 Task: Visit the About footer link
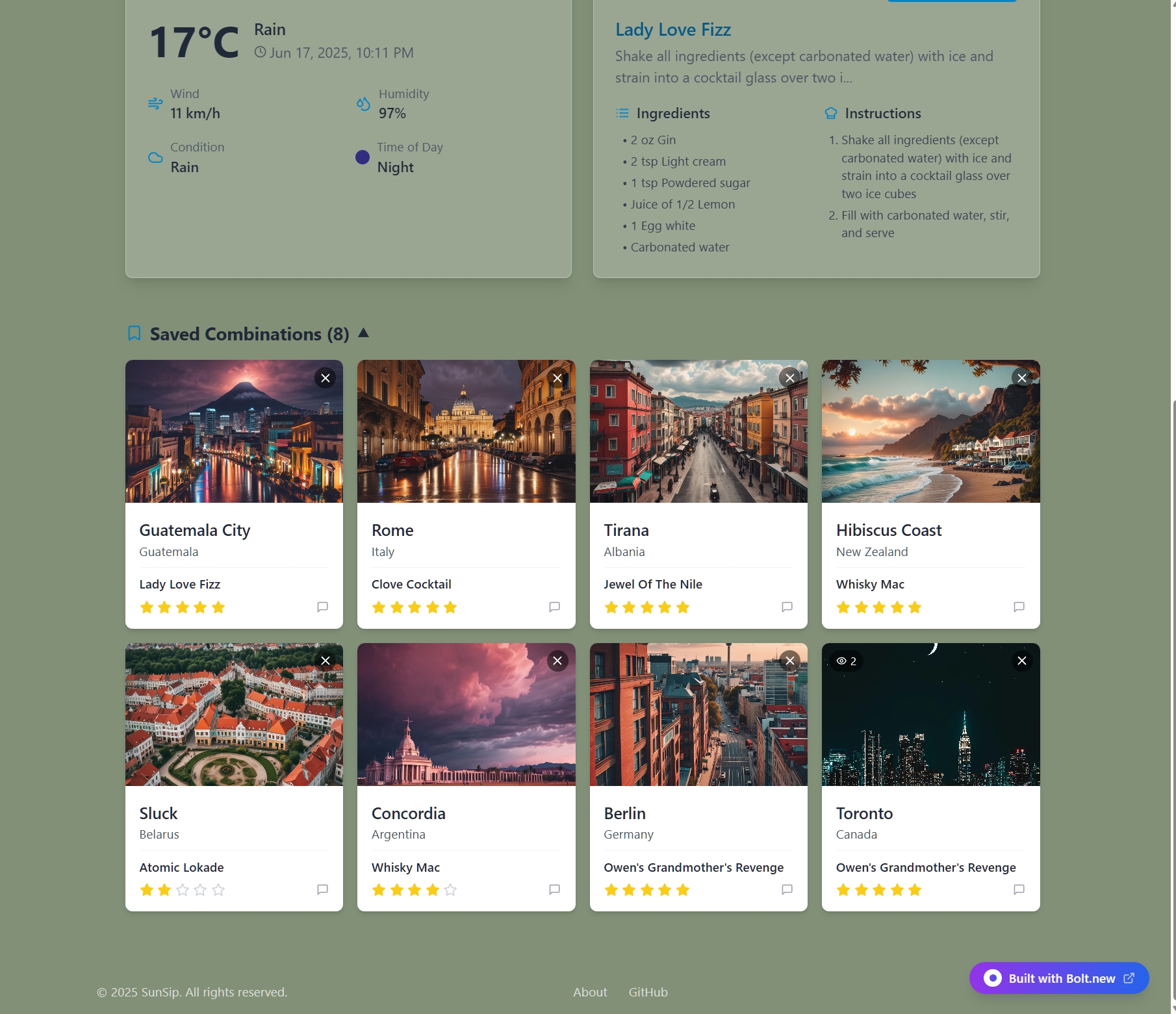click(590, 992)
